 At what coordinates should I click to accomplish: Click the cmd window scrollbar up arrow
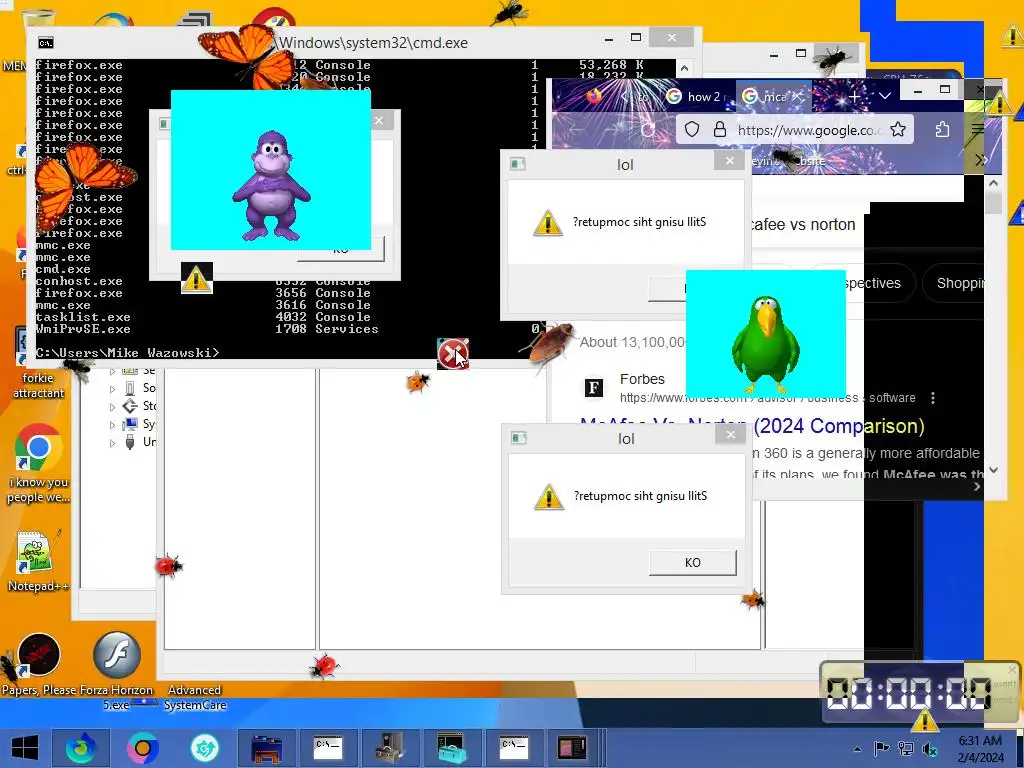[684, 67]
